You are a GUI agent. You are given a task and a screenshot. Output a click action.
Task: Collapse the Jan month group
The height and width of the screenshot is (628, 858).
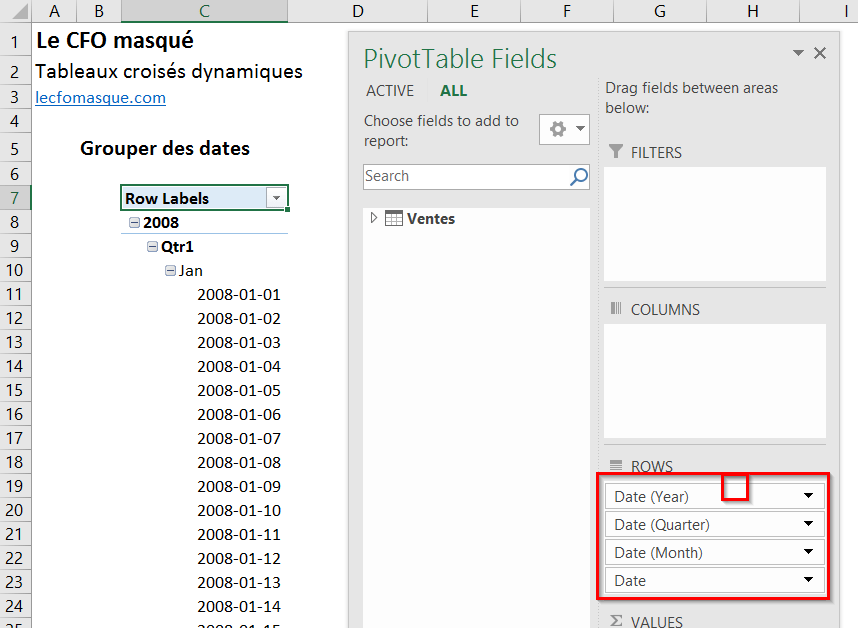170,271
